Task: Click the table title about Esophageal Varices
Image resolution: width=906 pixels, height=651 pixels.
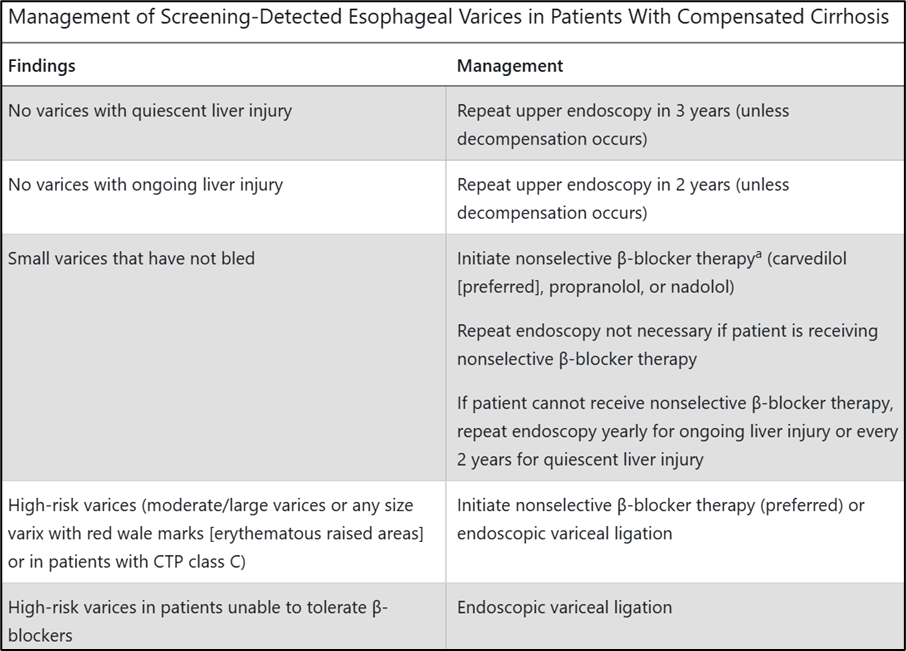Action: pos(448,17)
